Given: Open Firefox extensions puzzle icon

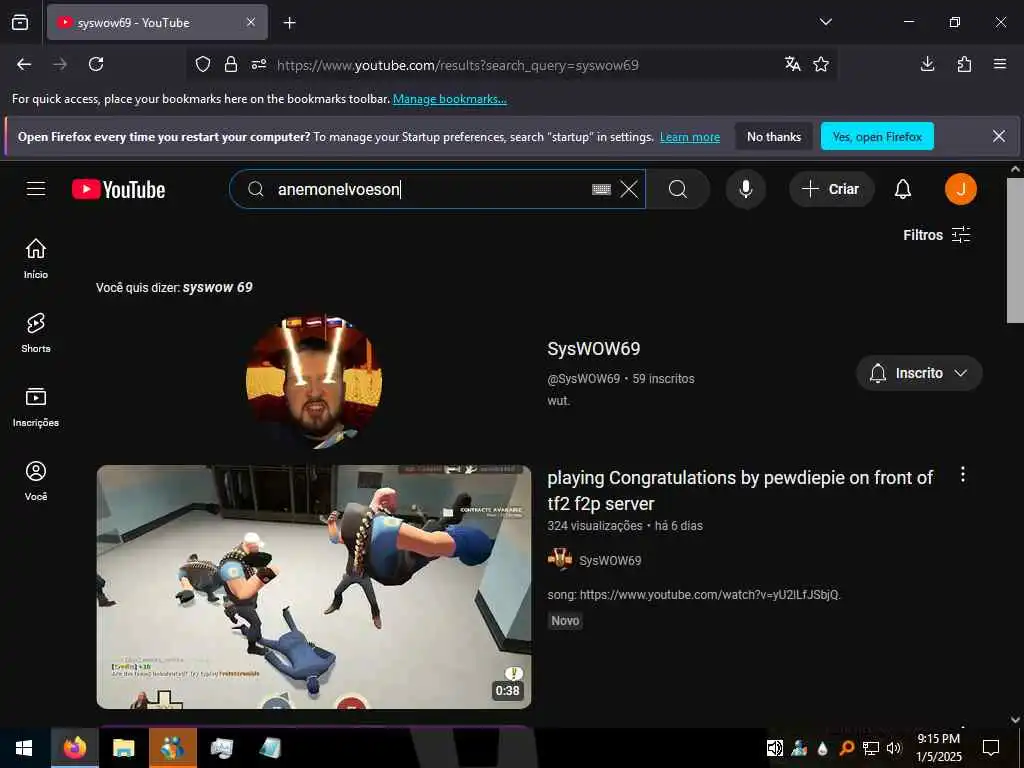Looking at the screenshot, I should [x=964, y=64].
